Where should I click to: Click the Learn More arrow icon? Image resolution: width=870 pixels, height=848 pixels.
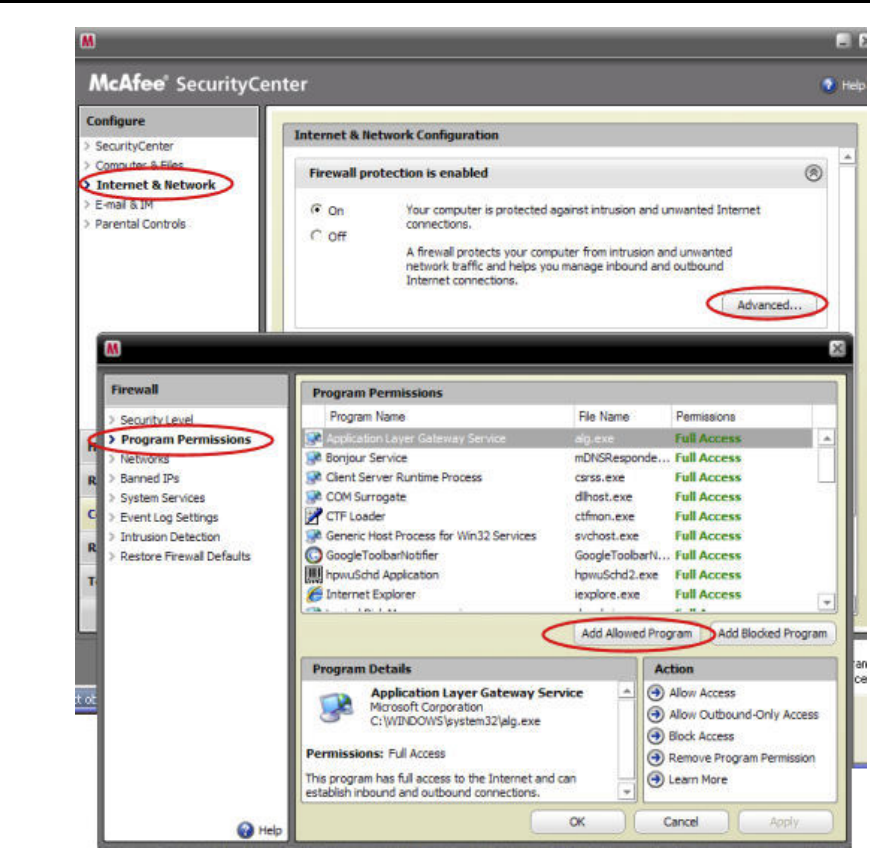coord(656,779)
